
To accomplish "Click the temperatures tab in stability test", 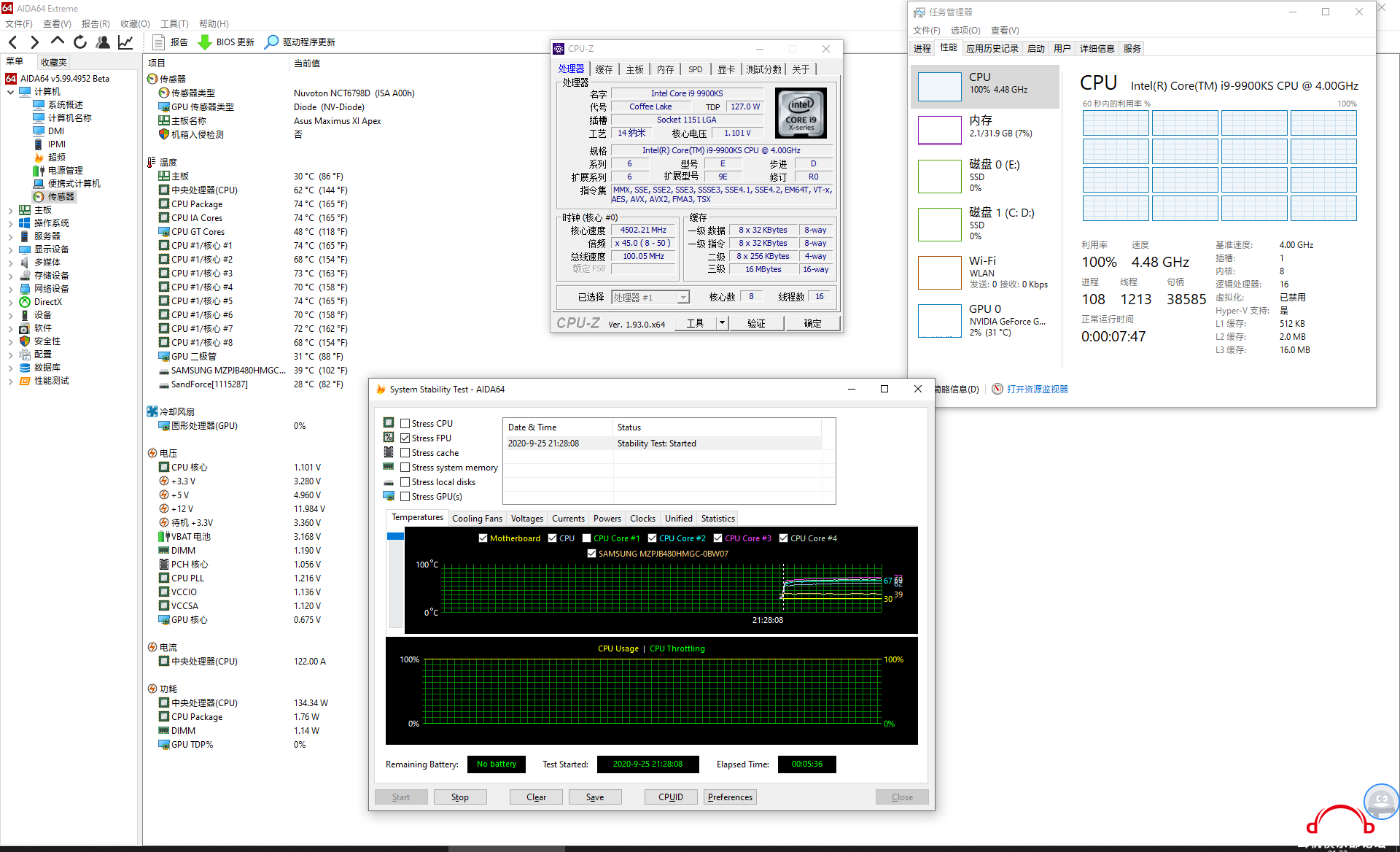I will pos(416,517).
